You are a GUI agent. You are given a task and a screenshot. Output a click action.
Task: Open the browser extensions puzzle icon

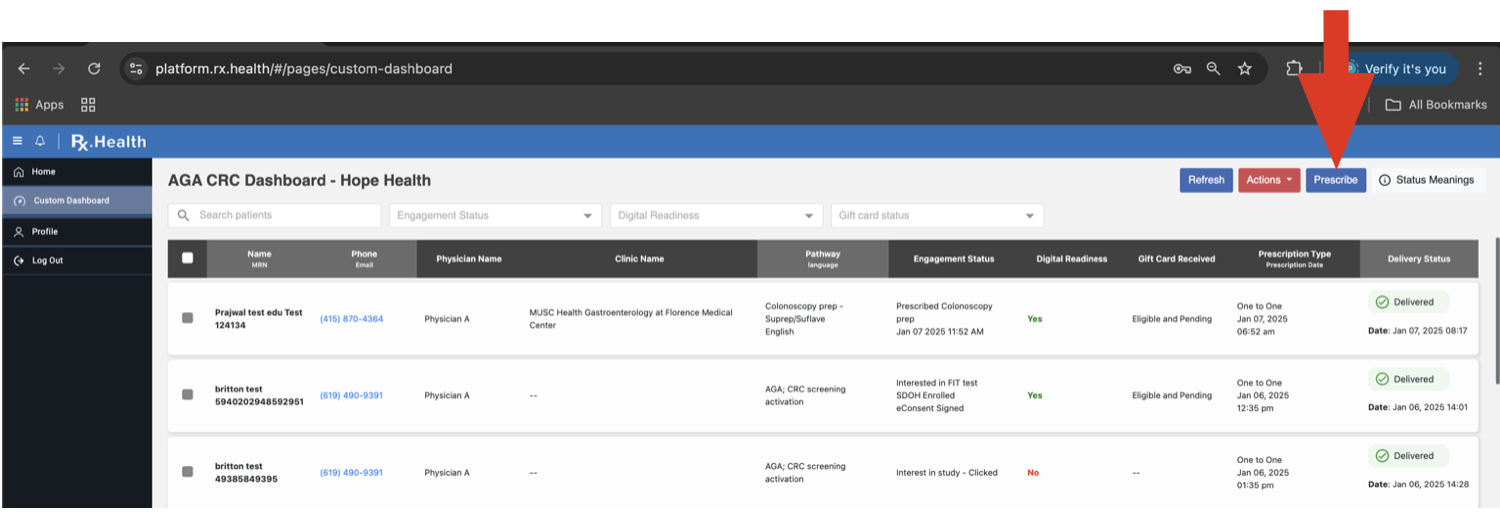(x=1294, y=69)
